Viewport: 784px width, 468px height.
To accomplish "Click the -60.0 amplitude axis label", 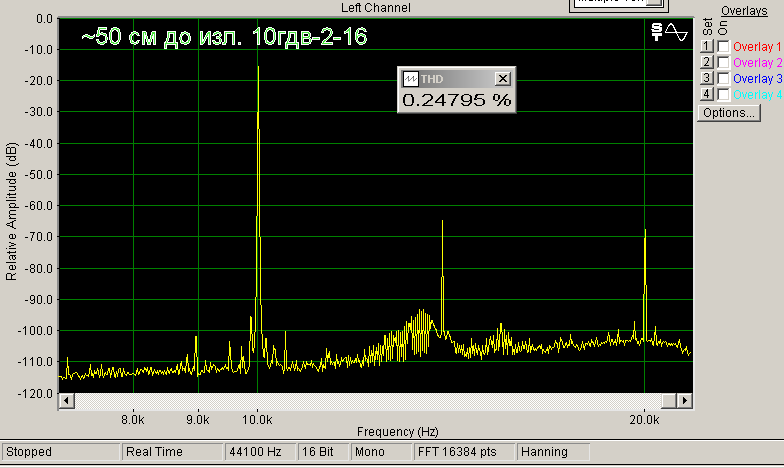I will tap(38, 206).
